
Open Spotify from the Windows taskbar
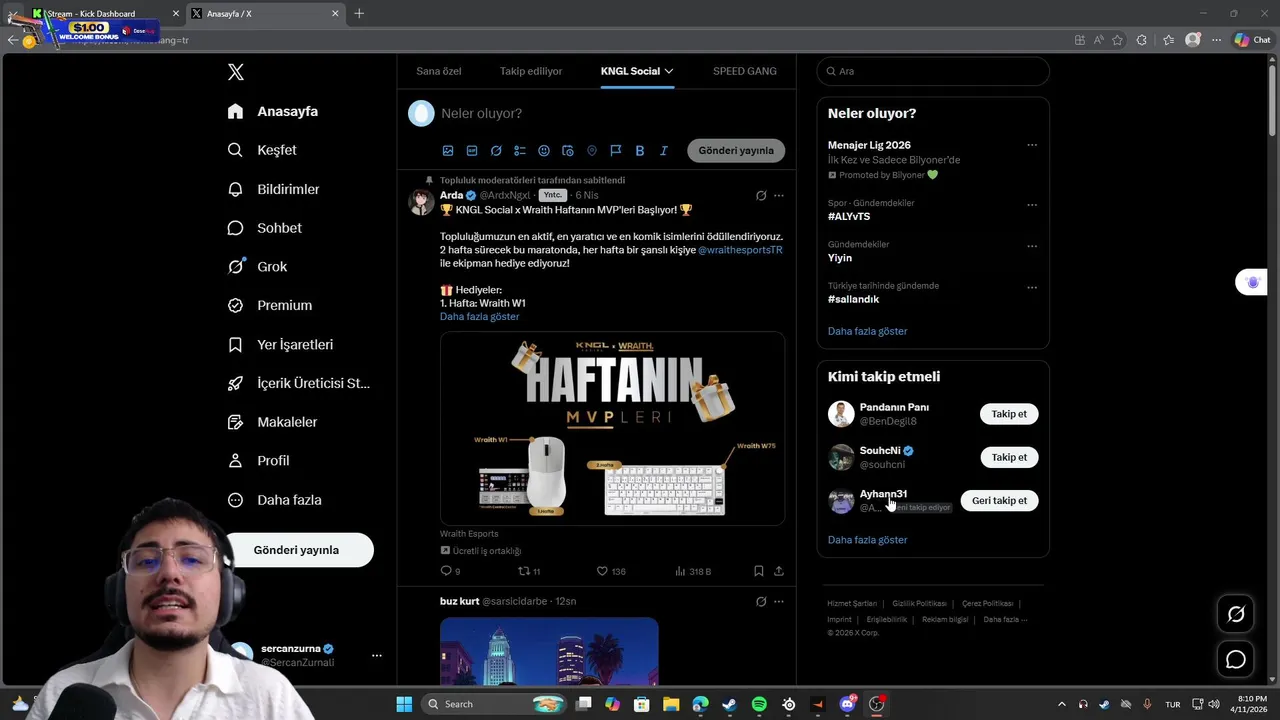(x=759, y=704)
